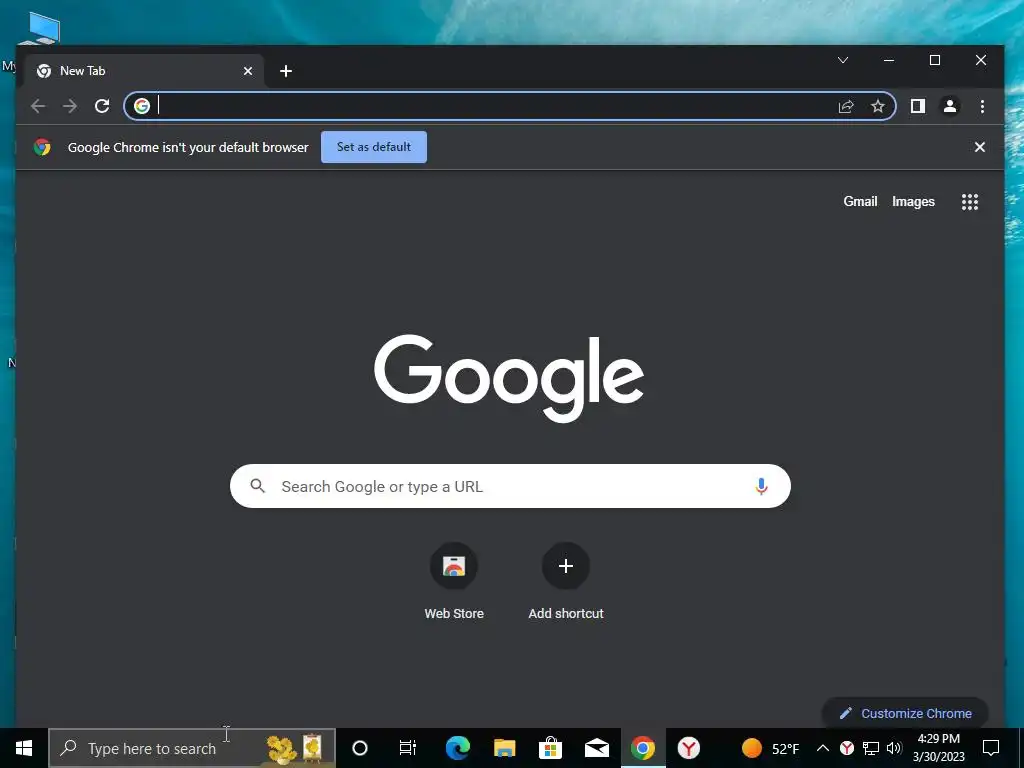
Task: Click the Google icon in the address bar
Action: pos(142,106)
